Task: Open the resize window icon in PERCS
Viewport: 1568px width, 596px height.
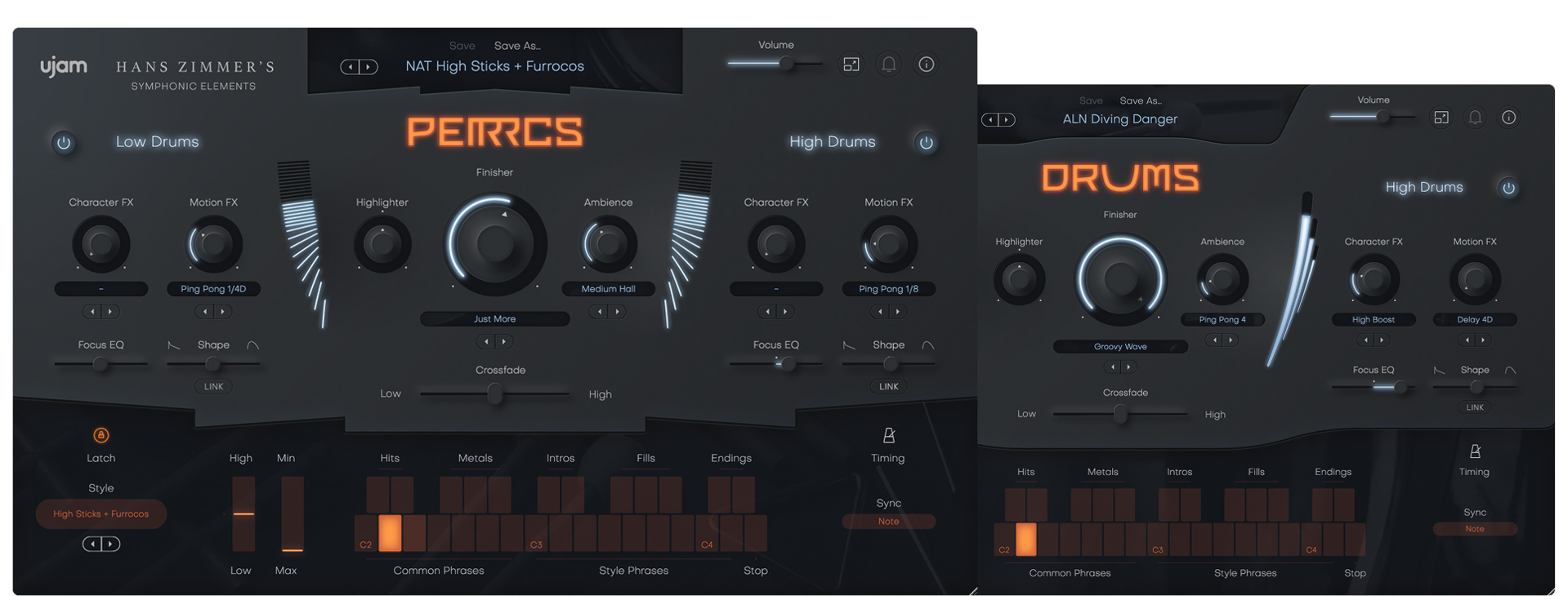Action: 851,64
